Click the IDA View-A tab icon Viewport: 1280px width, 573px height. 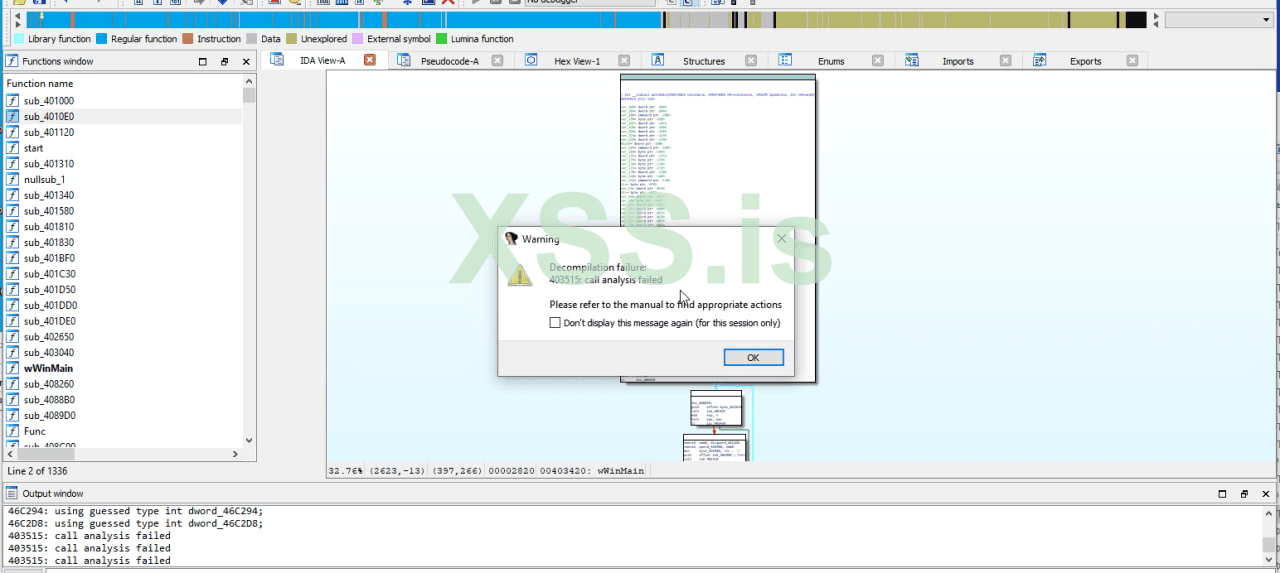pyautogui.click(x=277, y=60)
